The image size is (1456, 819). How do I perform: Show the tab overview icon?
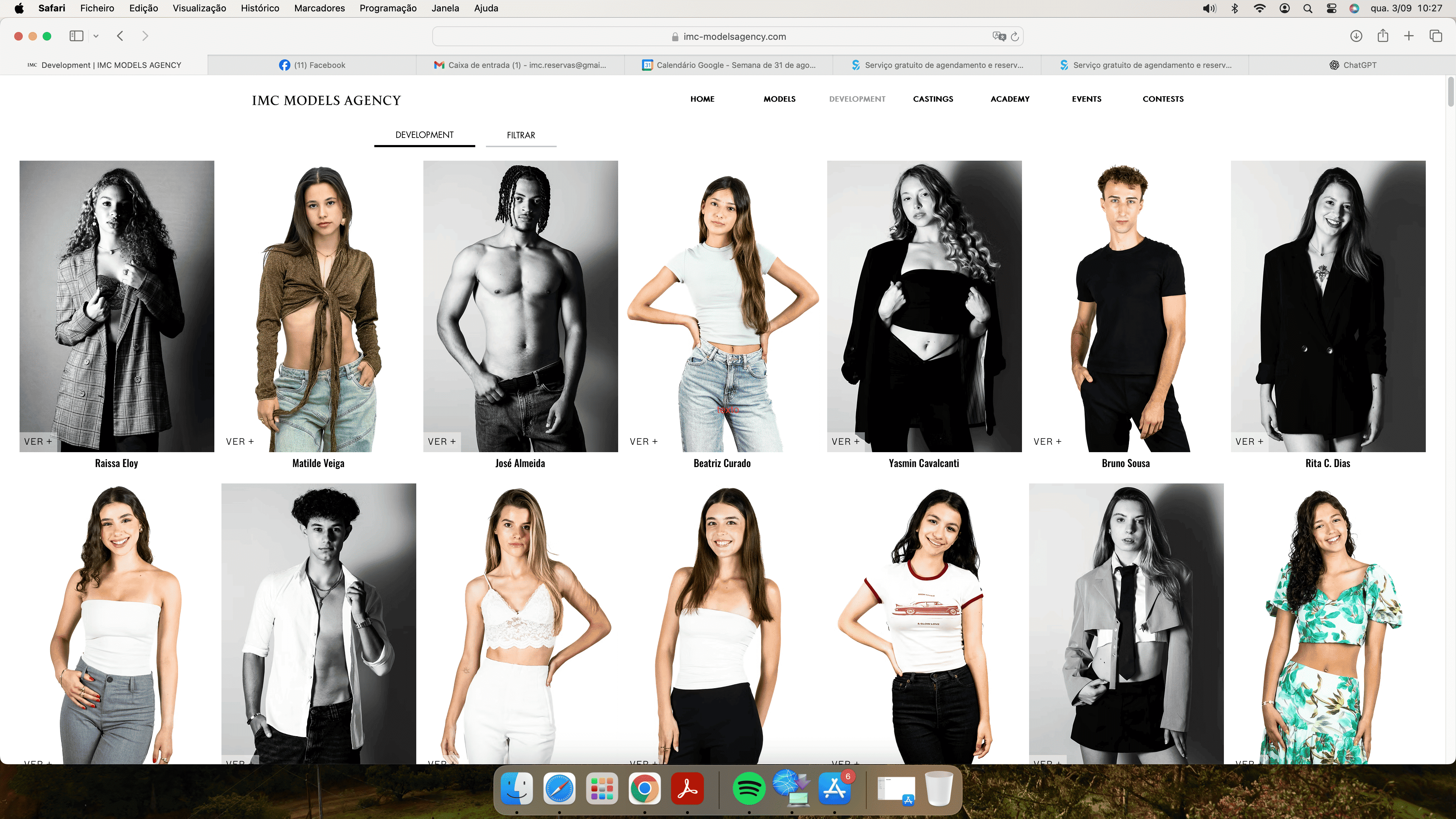click(x=1436, y=36)
